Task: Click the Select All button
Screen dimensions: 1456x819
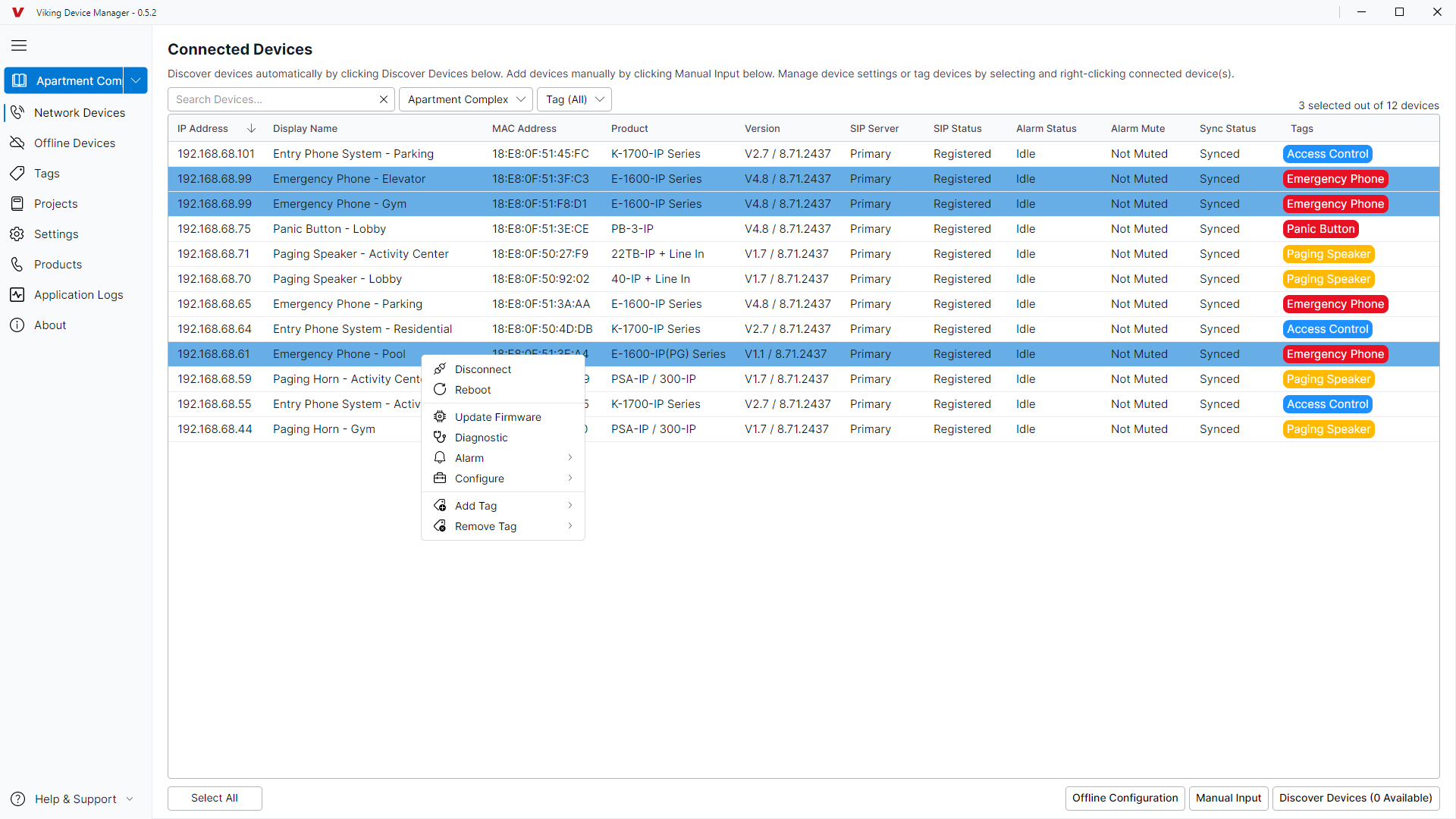Action: [215, 798]
